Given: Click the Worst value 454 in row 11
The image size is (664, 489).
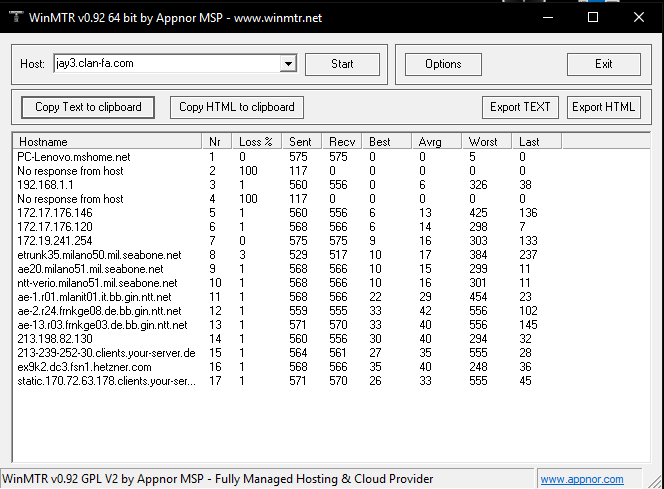Looking at the screenshot, I should 478,297.
